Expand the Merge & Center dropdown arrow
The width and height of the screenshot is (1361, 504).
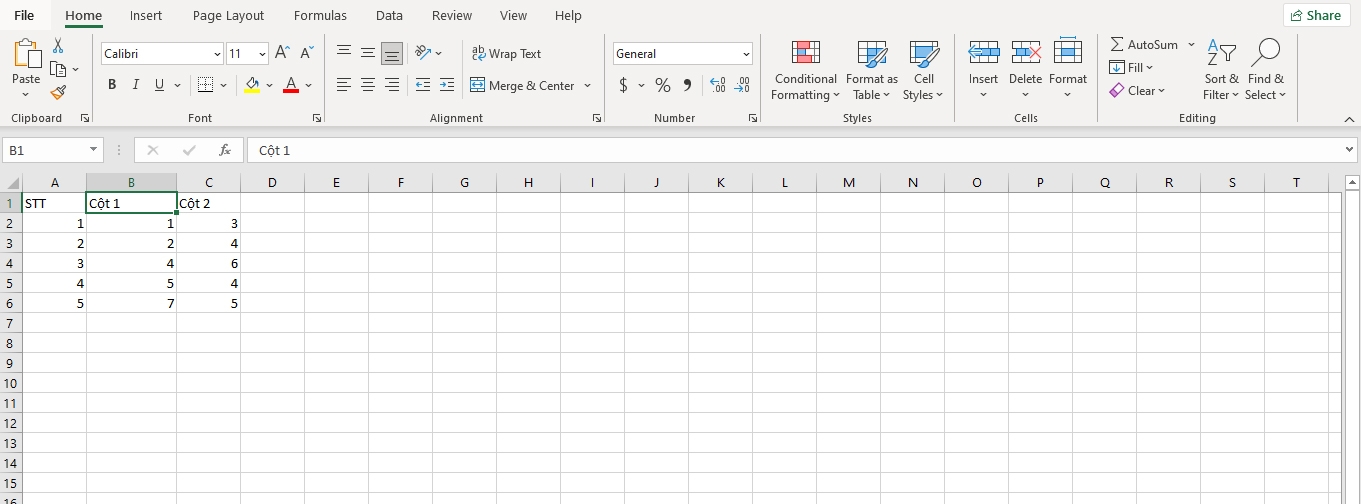[588, 86]
